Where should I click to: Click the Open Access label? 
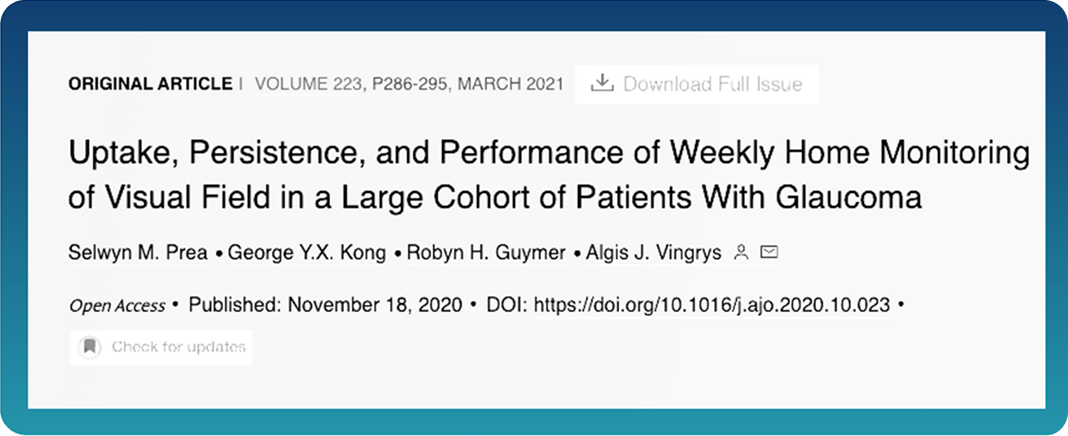[116, 305]
